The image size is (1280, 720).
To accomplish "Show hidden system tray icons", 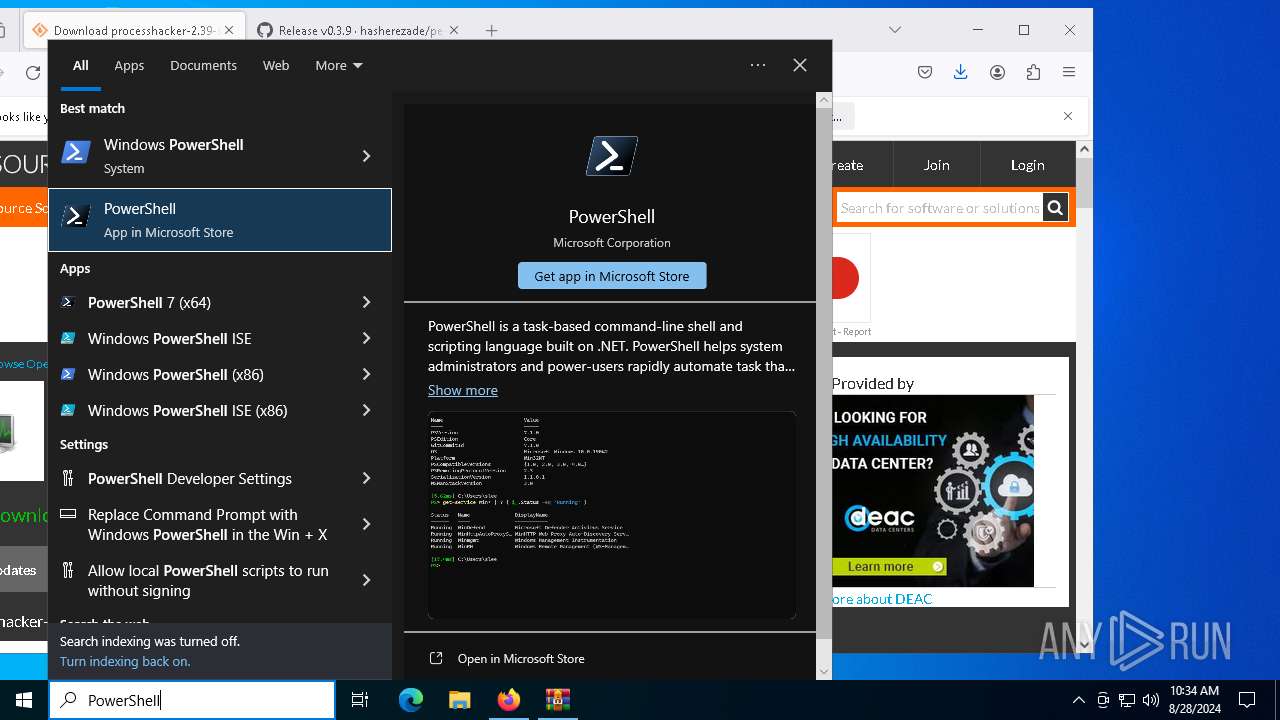I will pyautogui.click(x=1078, y=700).
